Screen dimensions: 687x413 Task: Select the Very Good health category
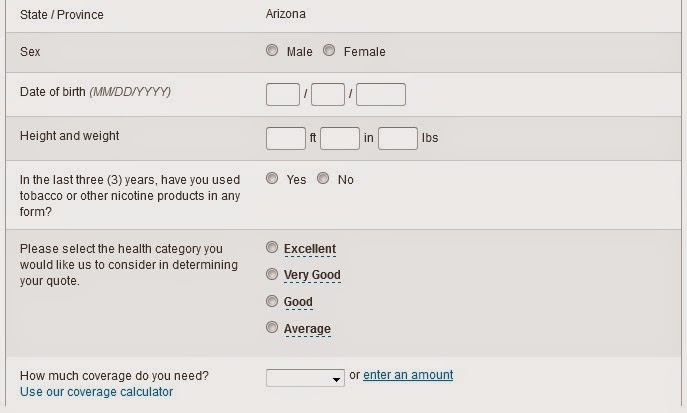tap(272, 274)
